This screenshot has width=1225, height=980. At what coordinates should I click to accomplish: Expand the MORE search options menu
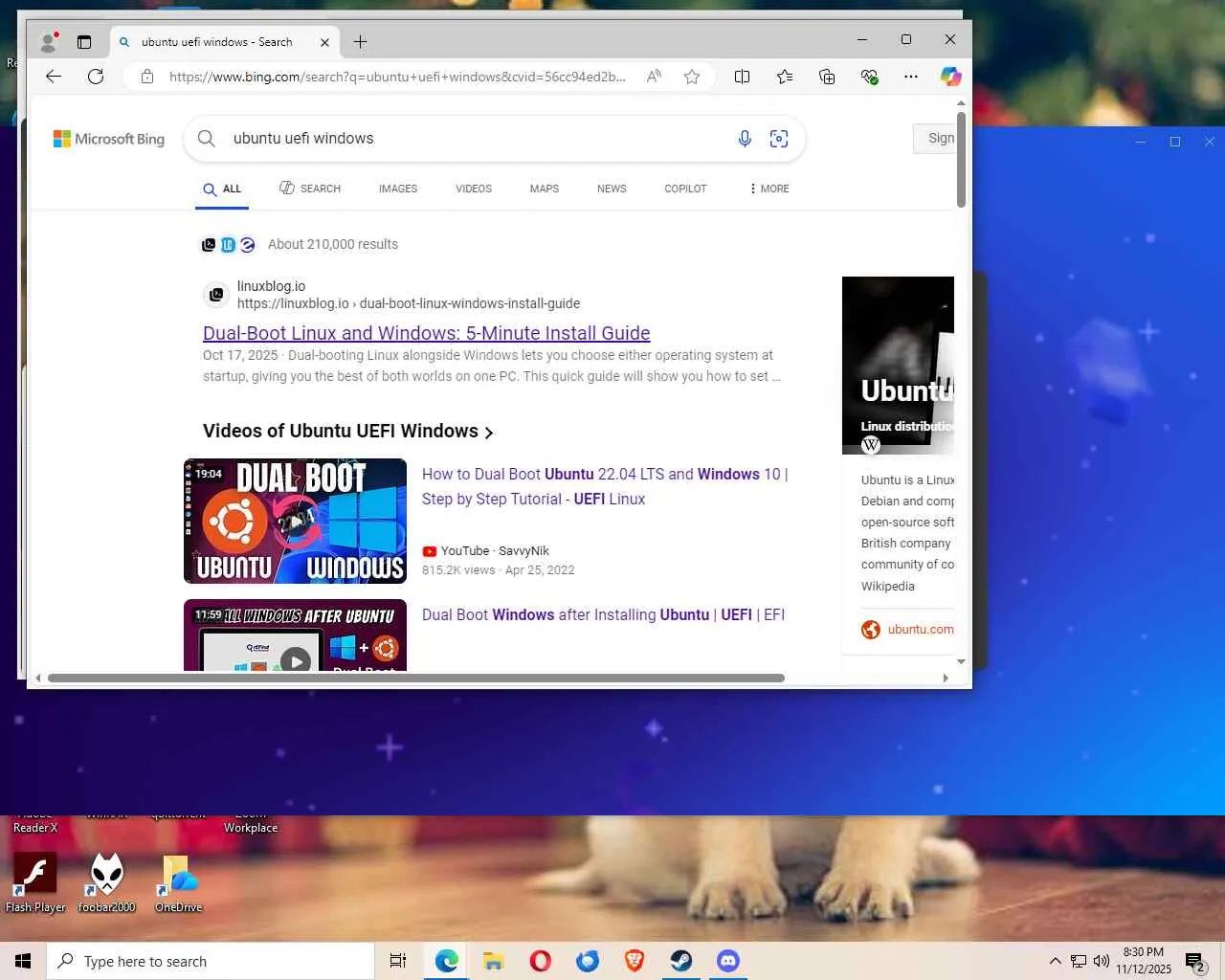769,189
